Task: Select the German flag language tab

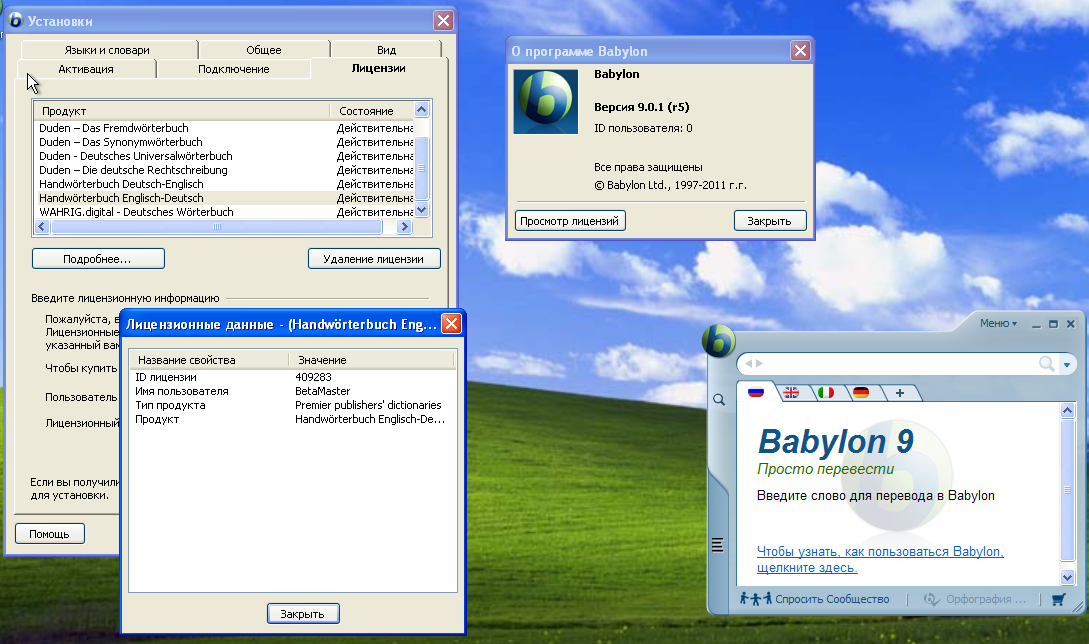Action: click(x=861, y=393)
